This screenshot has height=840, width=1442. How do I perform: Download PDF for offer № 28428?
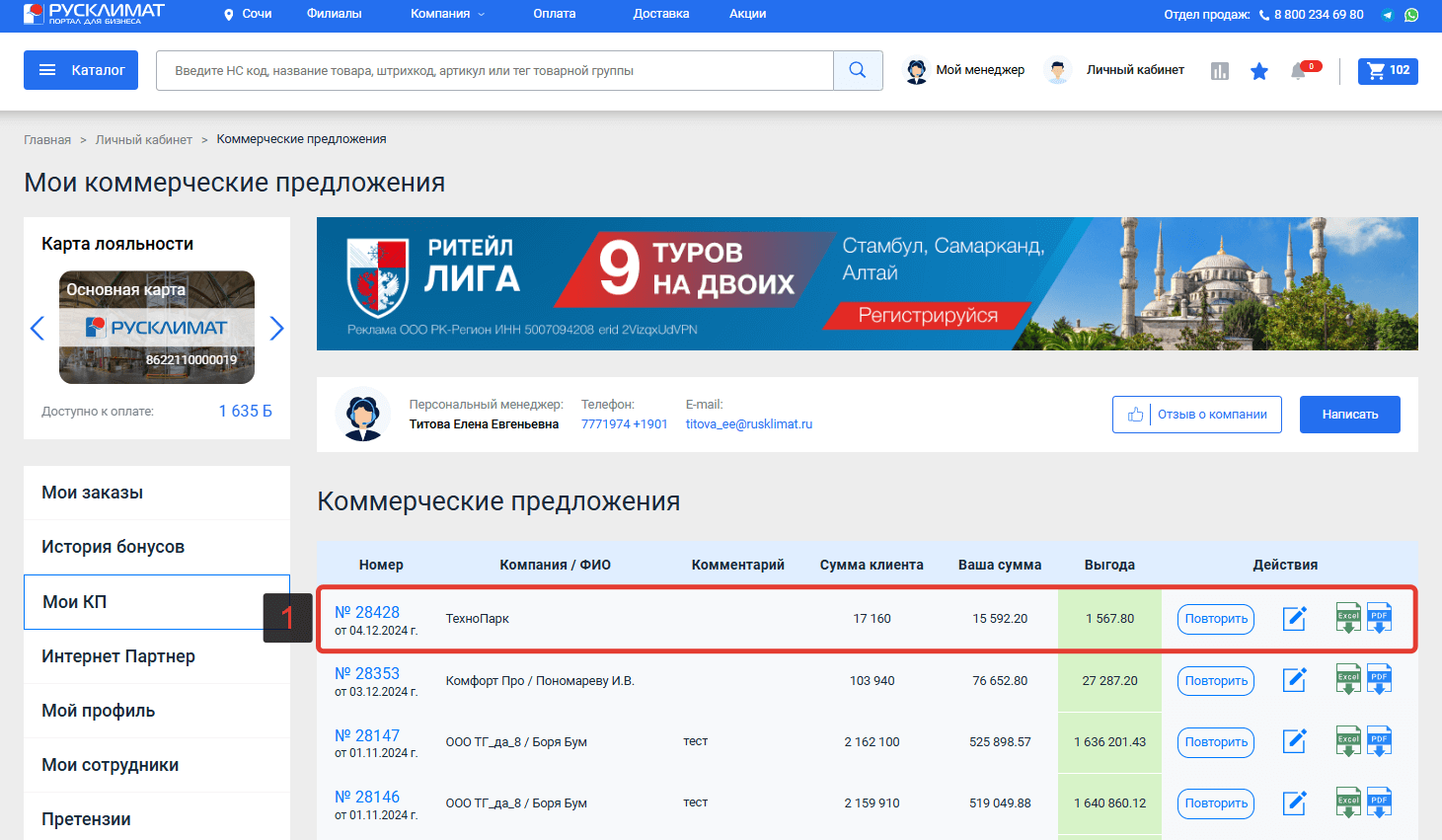[1379, 618]
